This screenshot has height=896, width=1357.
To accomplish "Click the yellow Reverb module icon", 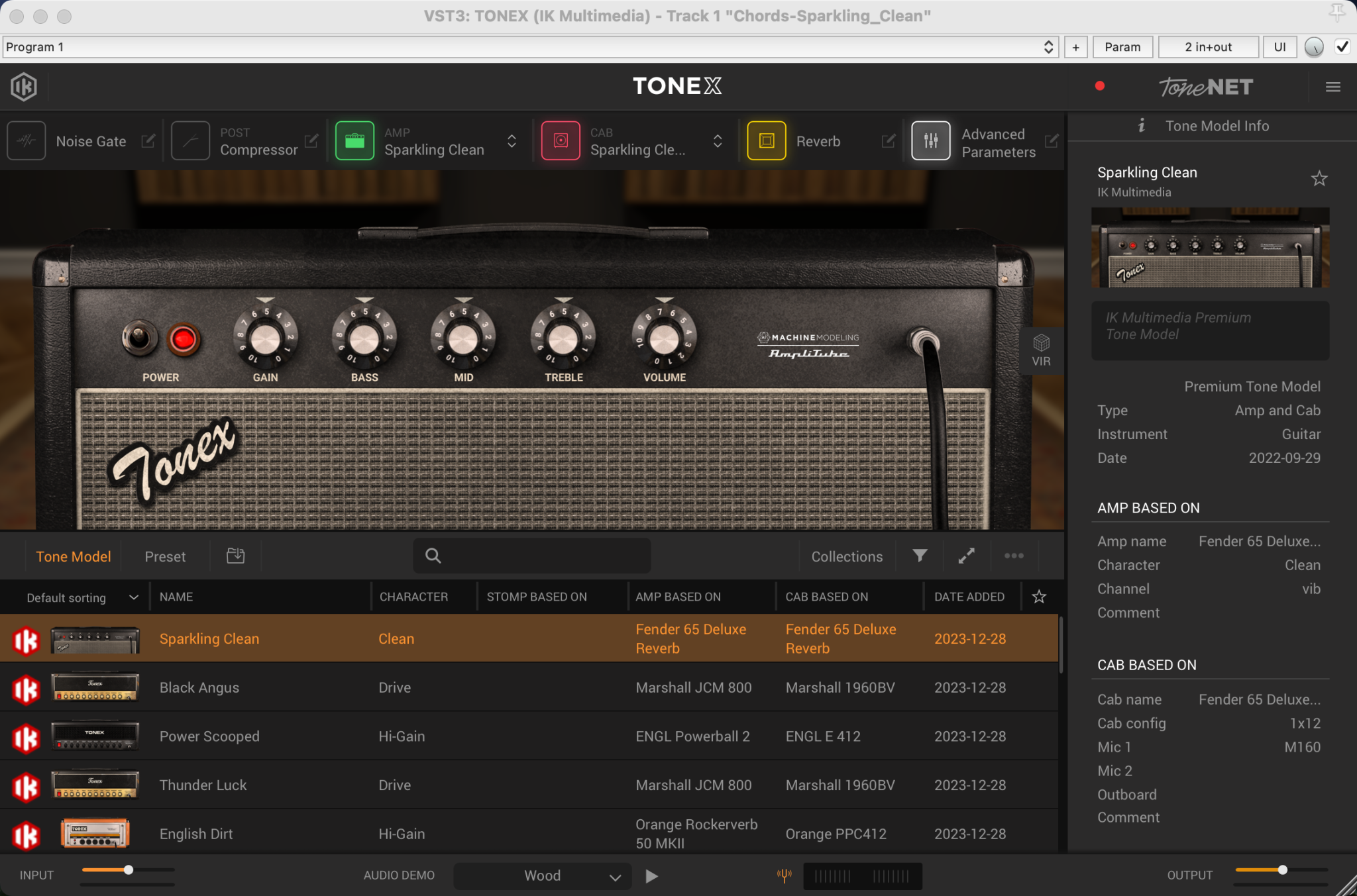I will pos(767,141).
